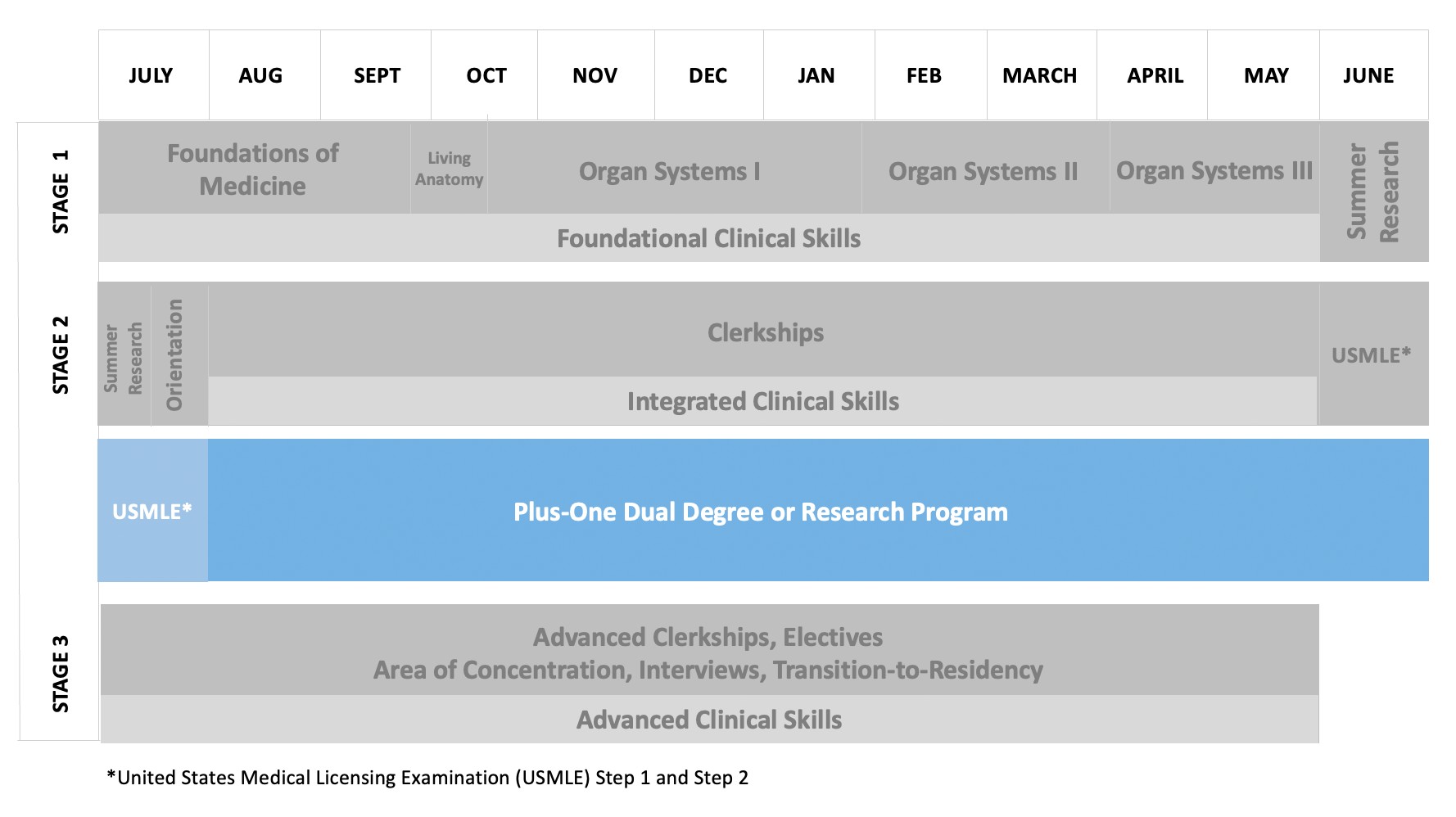Screen dimensions: 1456x817
Task: Select the Living Anatomy block
Action: click(449, 169)
